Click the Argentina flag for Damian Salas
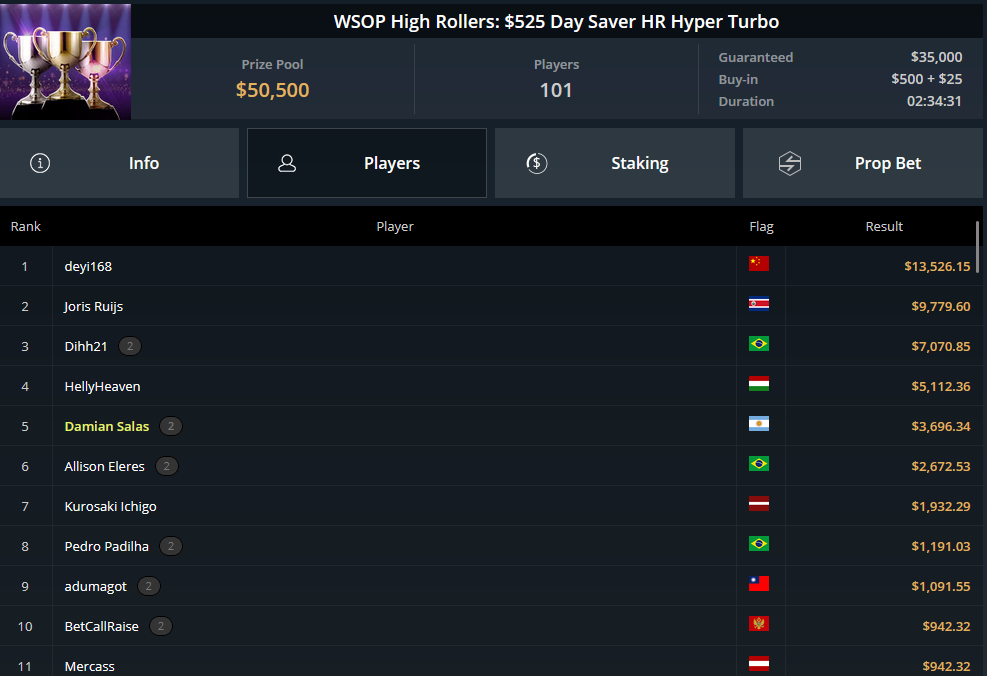Image resolution: width=987 pixels, height=676 pixels. pos(759,424)
